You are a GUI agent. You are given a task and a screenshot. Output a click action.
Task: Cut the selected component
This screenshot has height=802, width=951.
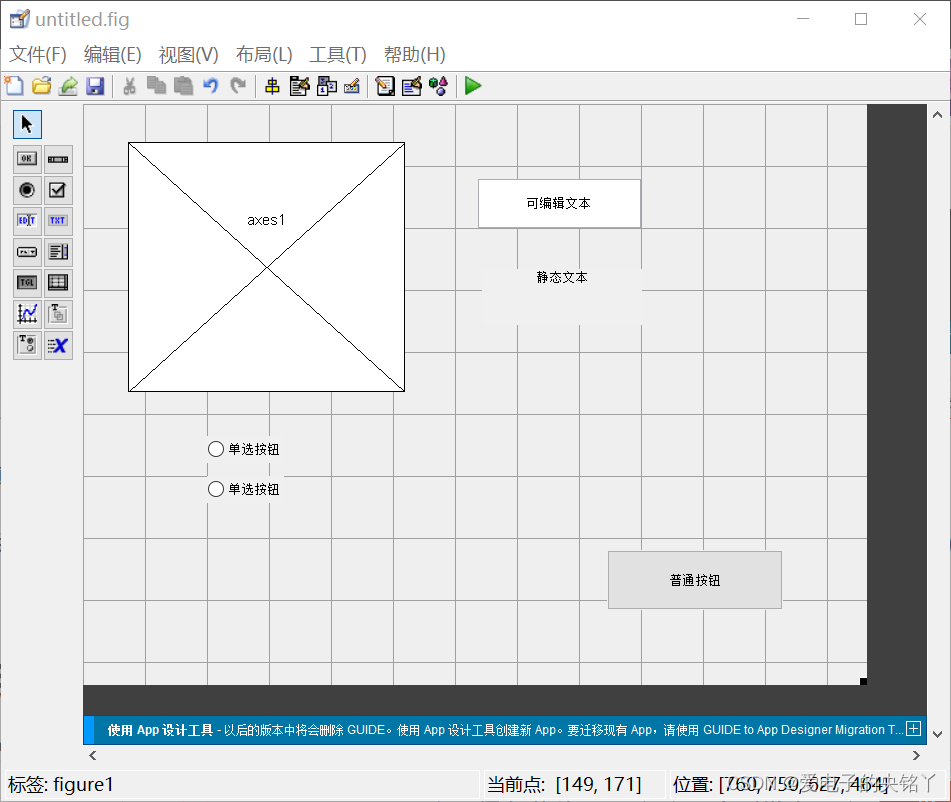129,86
